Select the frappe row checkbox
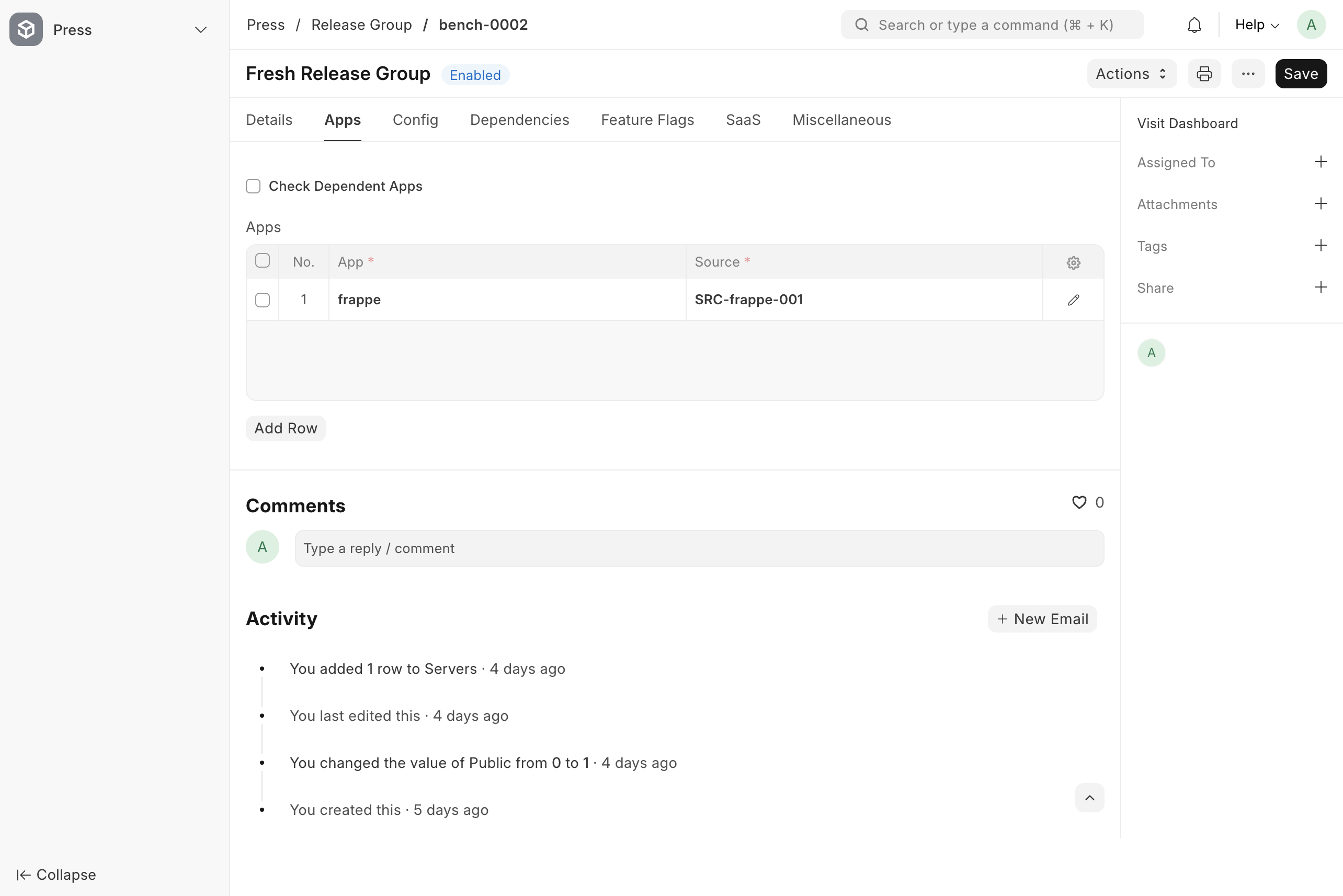This screenshot has height=896, width=1343. point(263,300)
